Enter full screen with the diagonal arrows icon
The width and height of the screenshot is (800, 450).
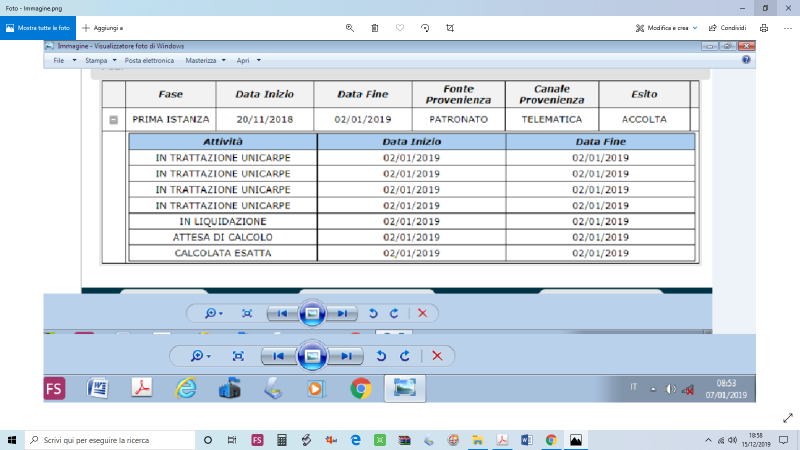click(x=786, y=416)
